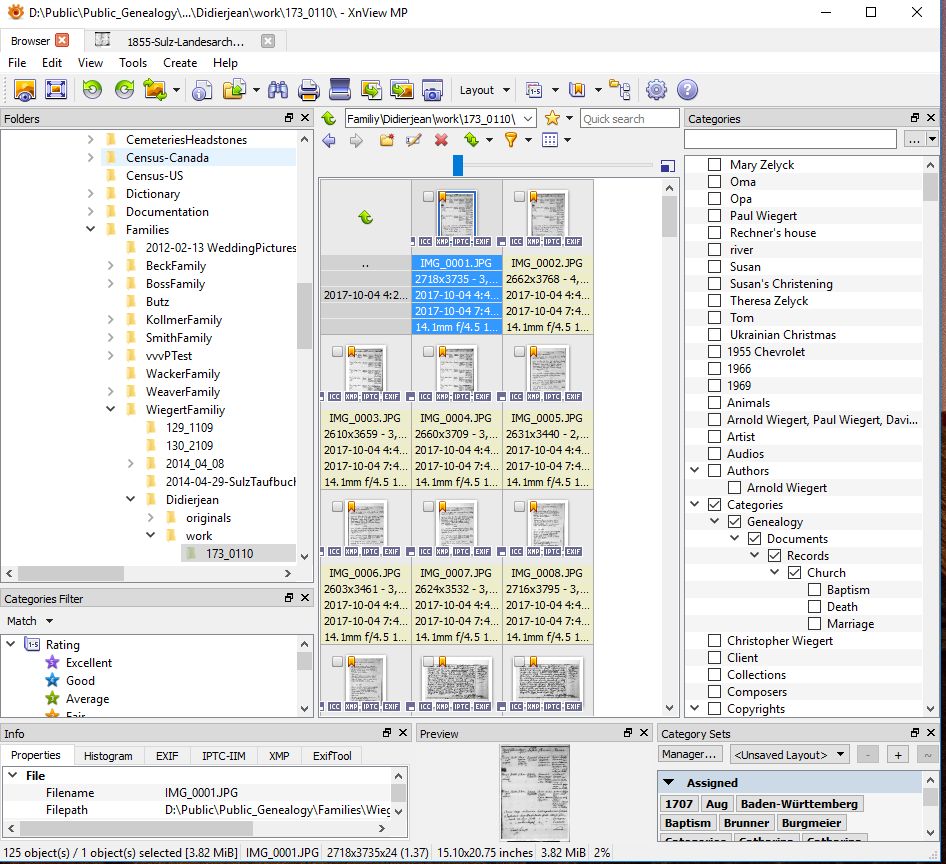
Task: Click the blue Help question mark icon
Action: coord(687,90)
